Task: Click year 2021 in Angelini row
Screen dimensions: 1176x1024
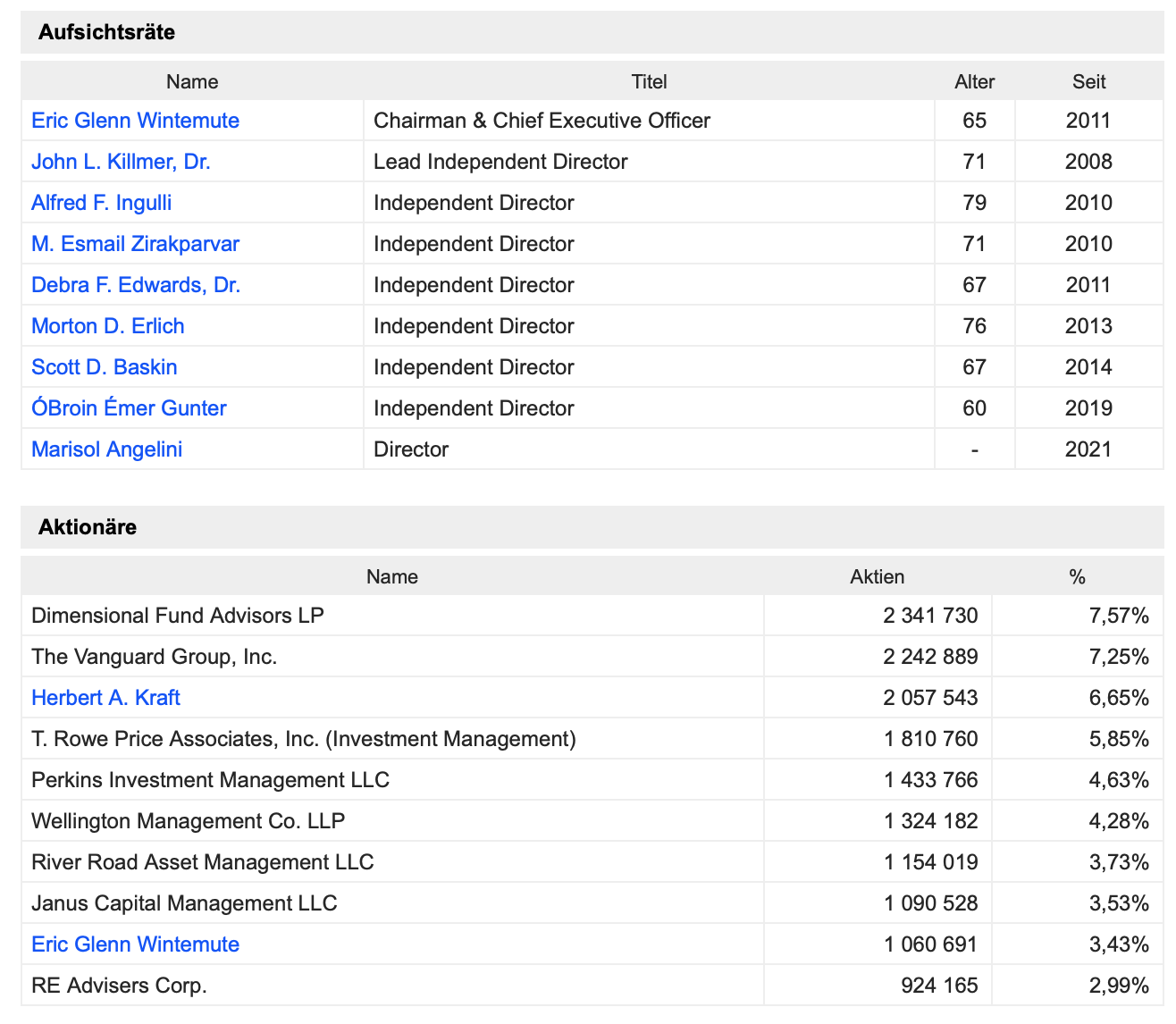Action: click(1088, 449)
